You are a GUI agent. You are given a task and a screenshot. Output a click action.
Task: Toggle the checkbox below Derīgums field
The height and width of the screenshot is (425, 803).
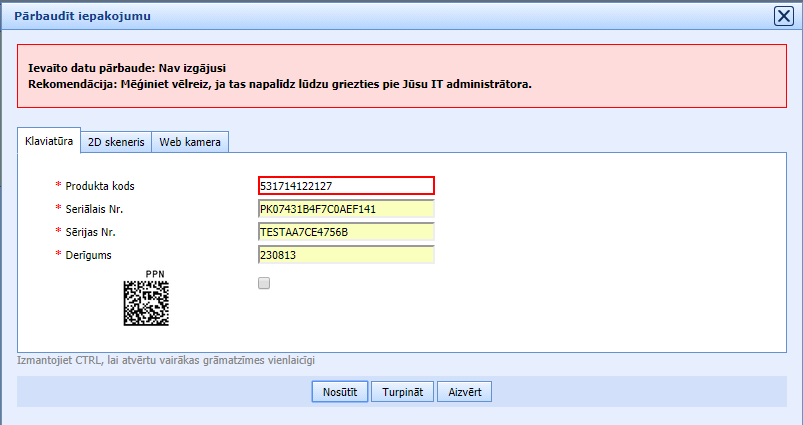click(x=264, y=283)
